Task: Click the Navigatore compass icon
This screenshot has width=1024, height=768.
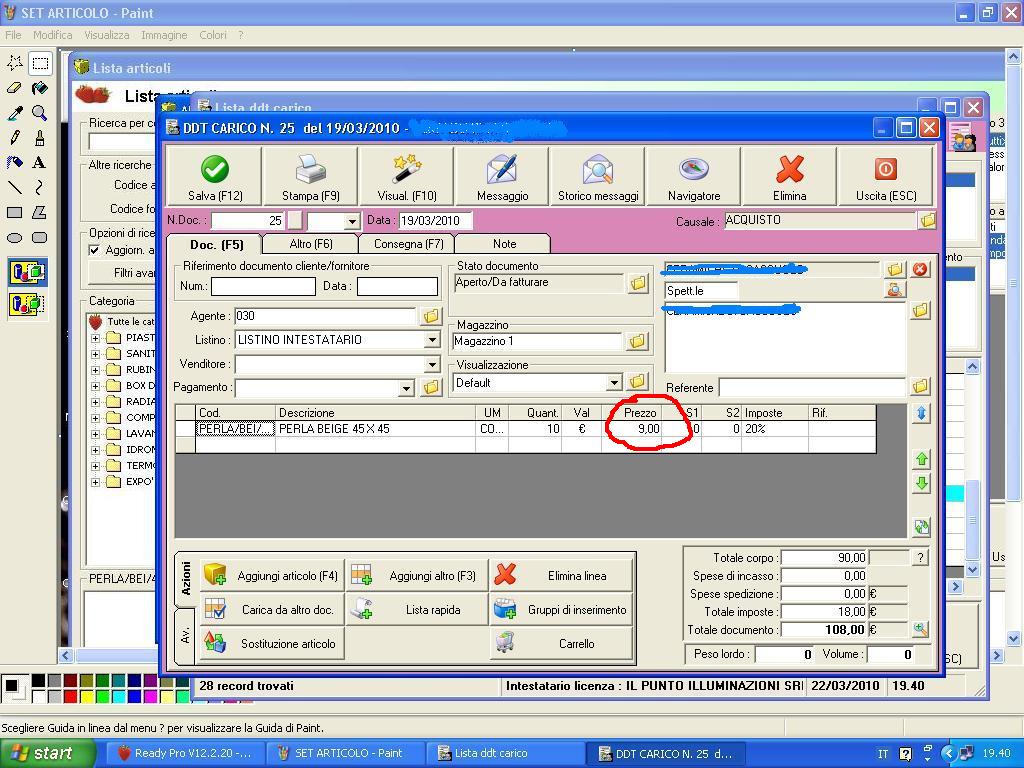Action: point(693,170)
